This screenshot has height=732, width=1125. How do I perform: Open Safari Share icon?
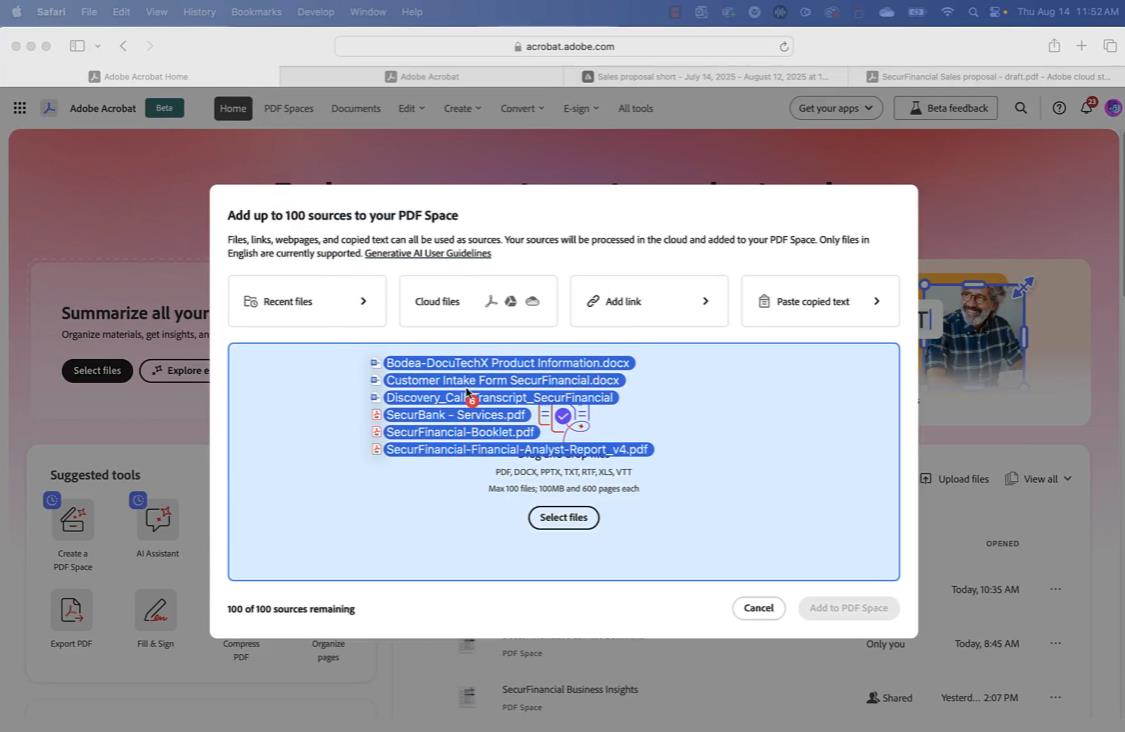point(1053,46)
